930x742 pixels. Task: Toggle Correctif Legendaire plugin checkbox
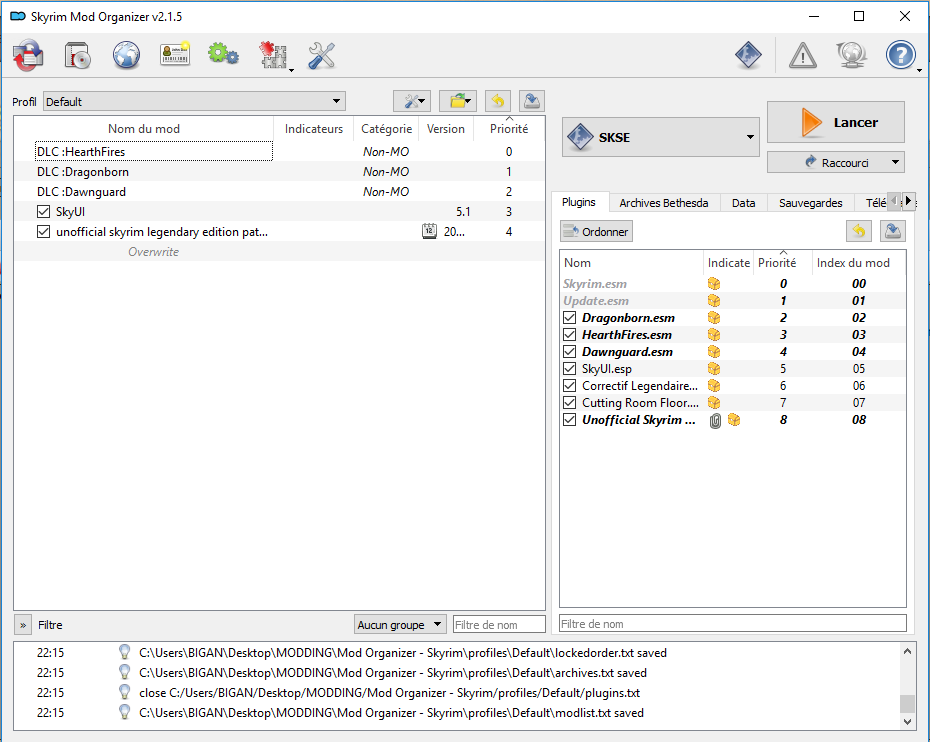point(569,386)
